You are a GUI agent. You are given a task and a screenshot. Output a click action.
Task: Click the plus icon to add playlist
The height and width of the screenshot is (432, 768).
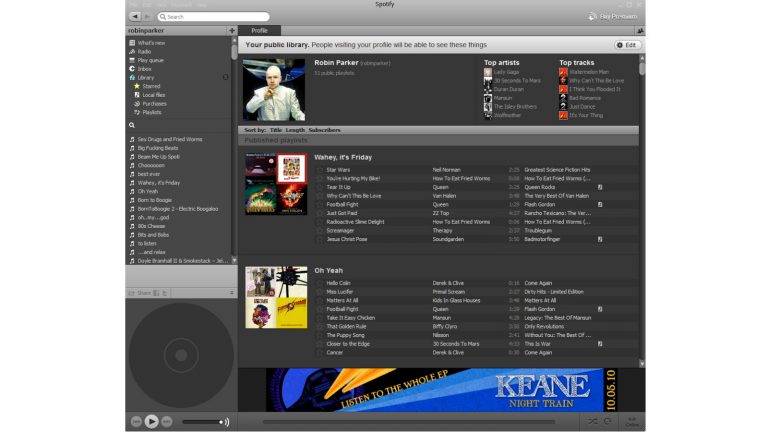pos(232,31)
